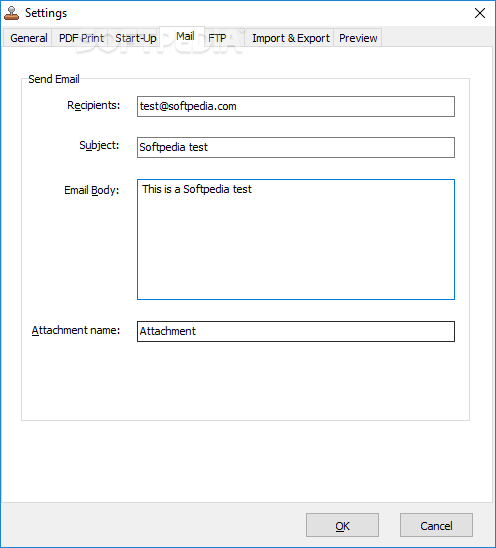Click the Attachment name: label

[x=76, y=330]
